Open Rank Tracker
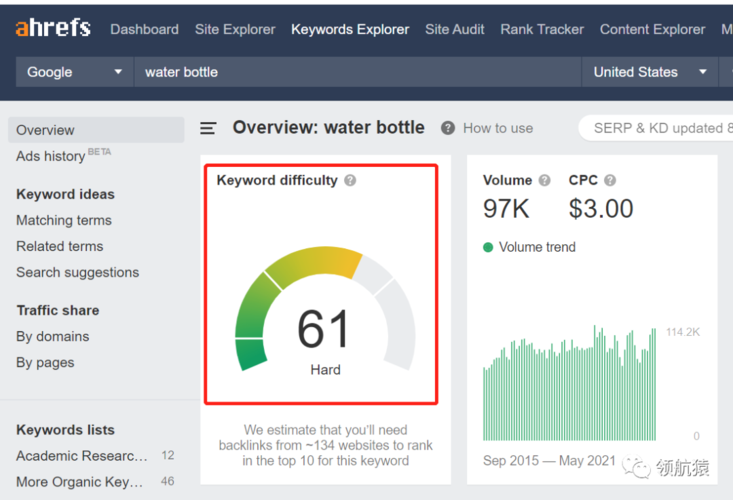This screenshot has height=500, width=733. coord(542,29)
